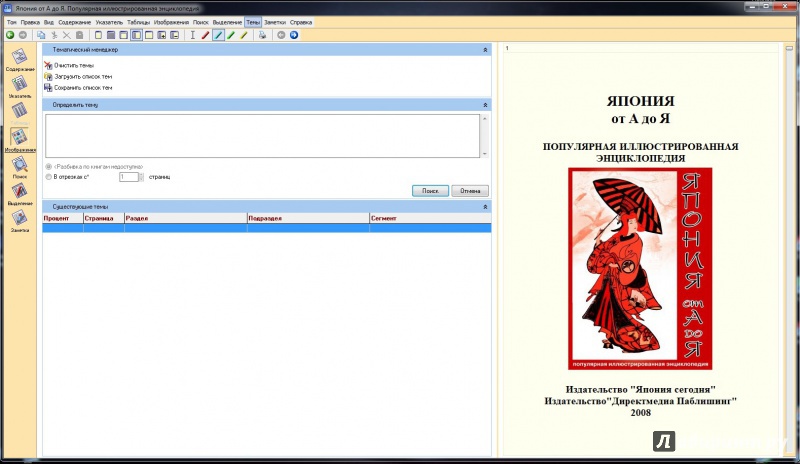Click the print icon in the toolbar

click(262, 35)
